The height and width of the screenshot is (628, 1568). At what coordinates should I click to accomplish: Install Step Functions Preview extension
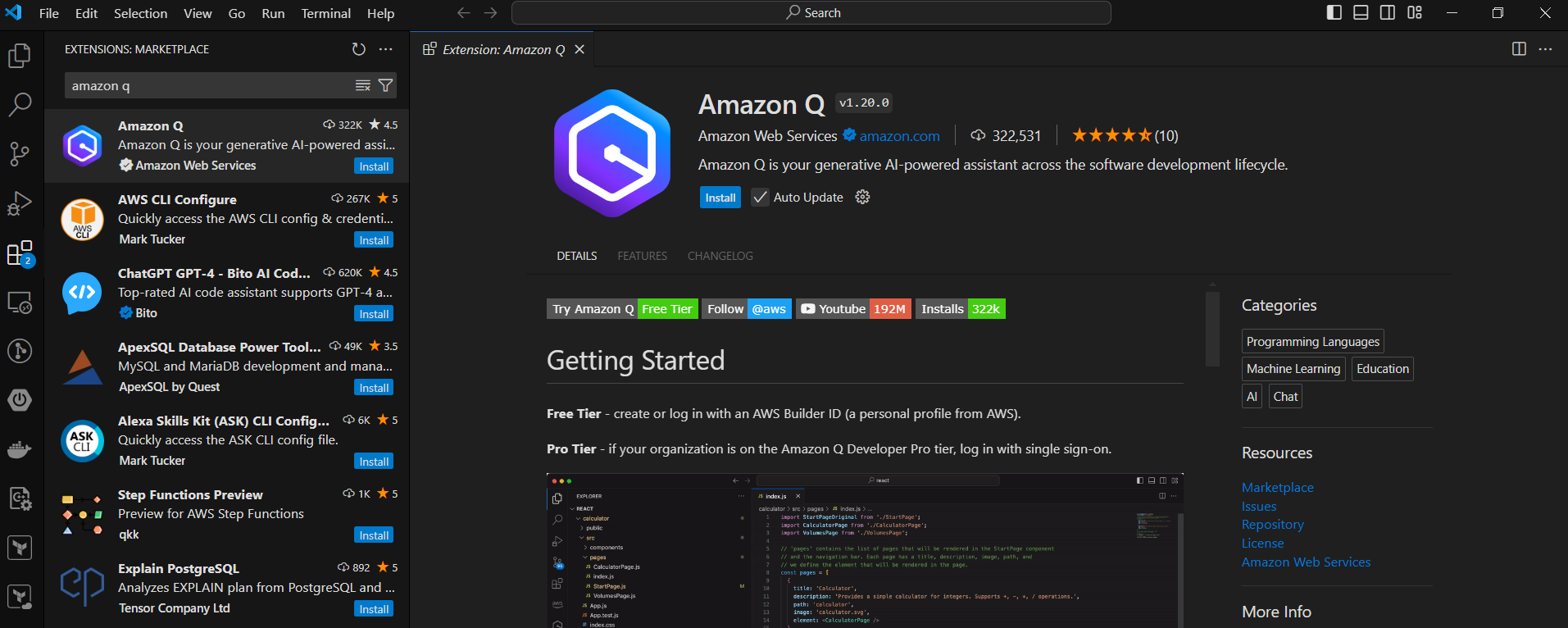[375, 535]
